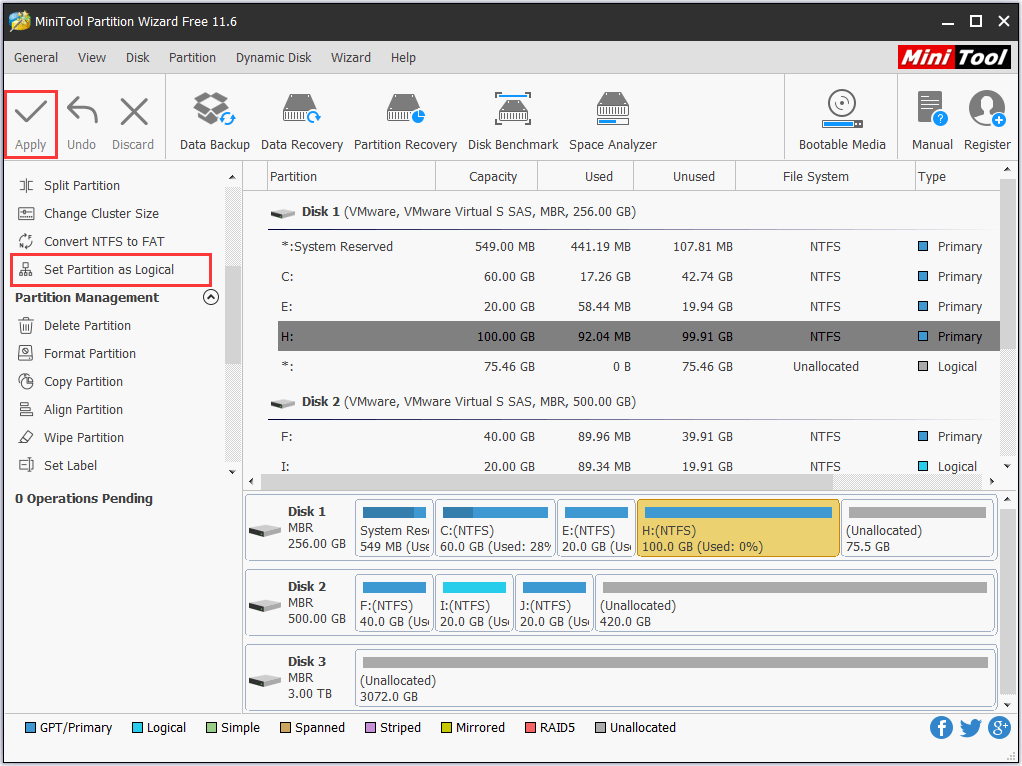Click H:(NTFS) block in Disk 1 map
Image resolution: width=1022 pixels, height=766 pixels.
[738, 528]
